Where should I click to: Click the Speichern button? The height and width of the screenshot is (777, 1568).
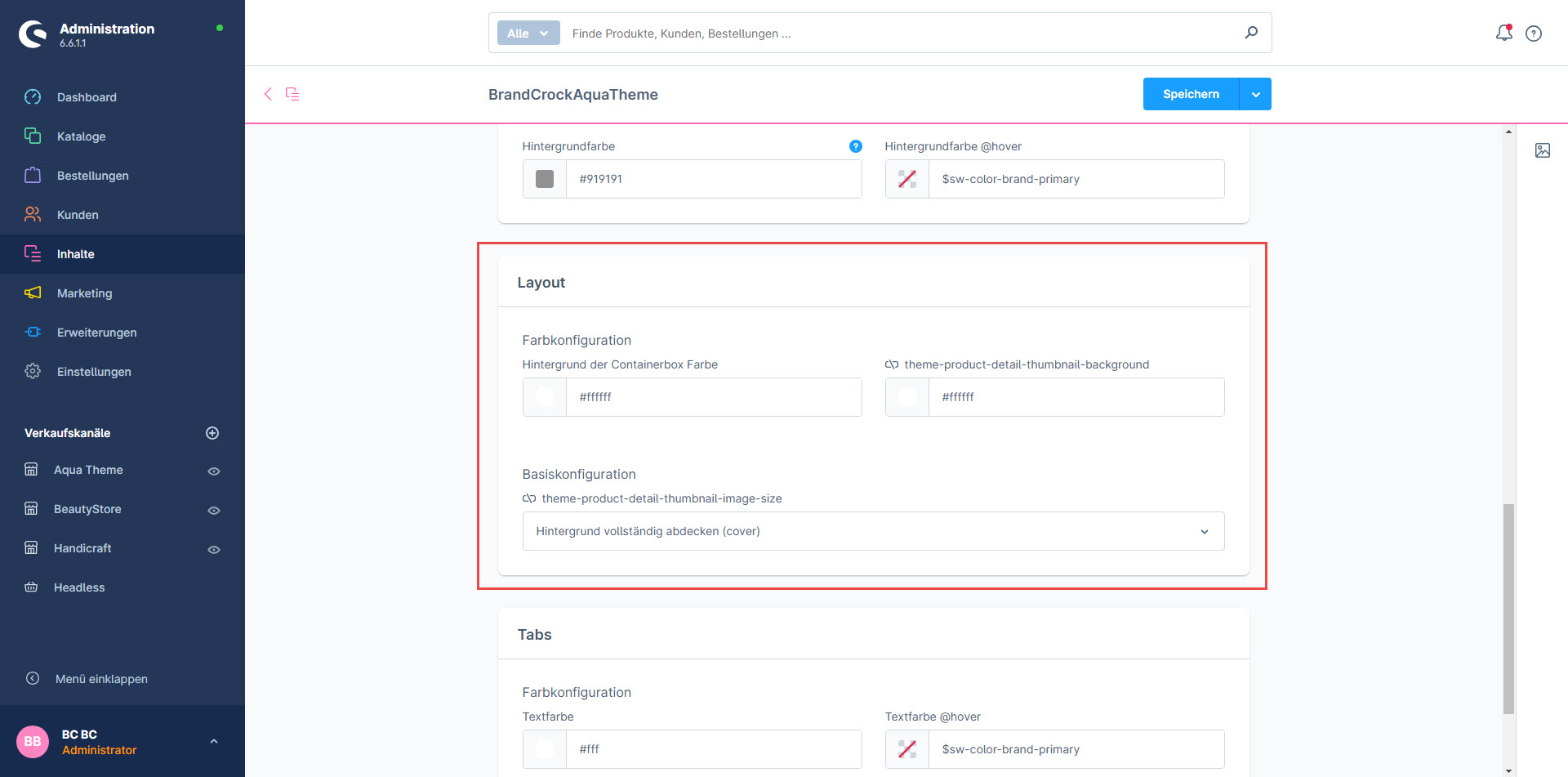click(1190, 94)
